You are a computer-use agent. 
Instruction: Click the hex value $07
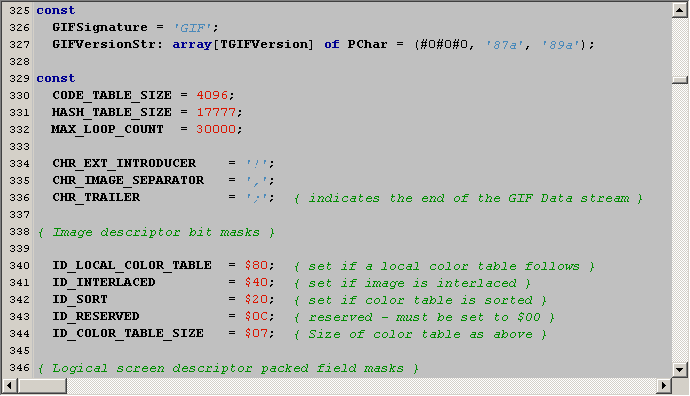point(256,334)
